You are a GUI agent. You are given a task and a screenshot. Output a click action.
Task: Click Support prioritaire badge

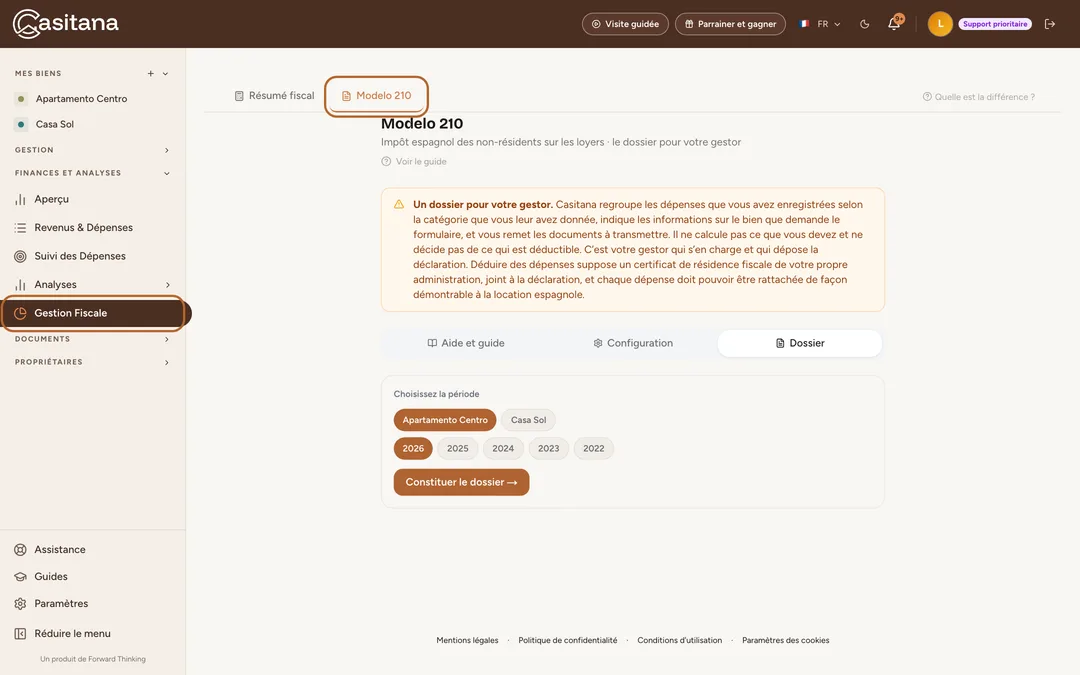(995, 24)
